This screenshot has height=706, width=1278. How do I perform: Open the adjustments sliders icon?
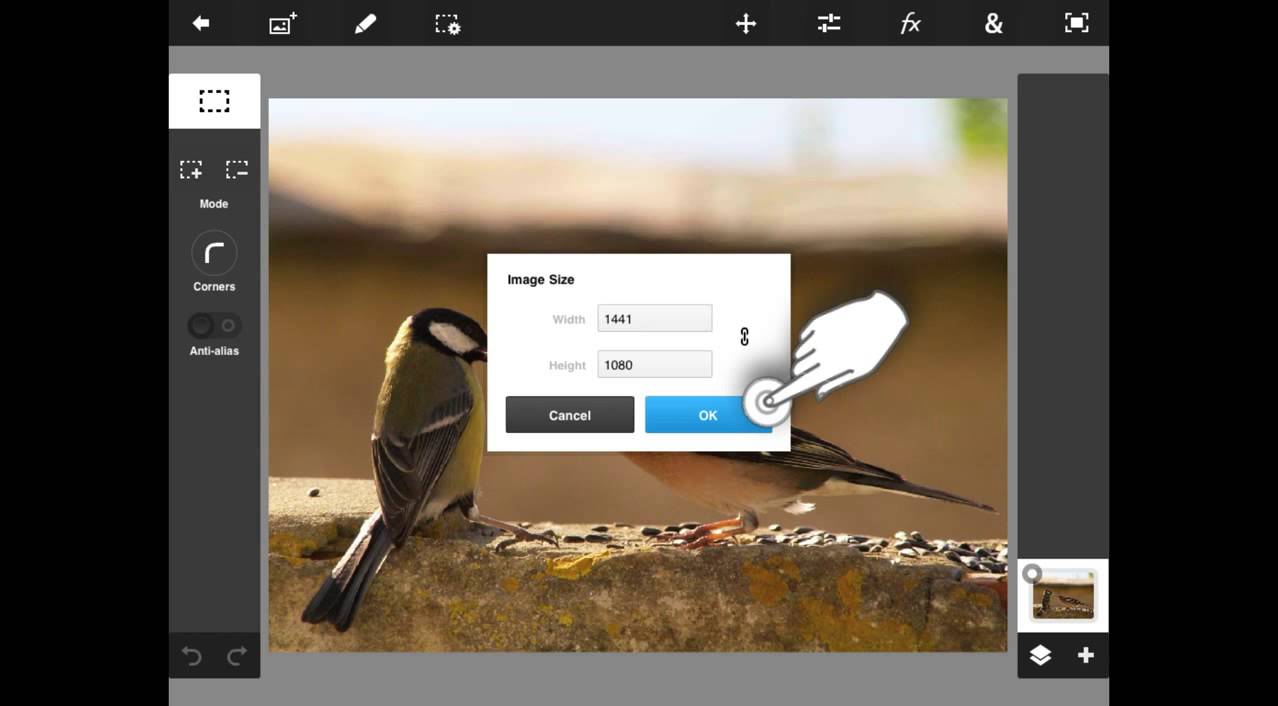tap(829, 23)
